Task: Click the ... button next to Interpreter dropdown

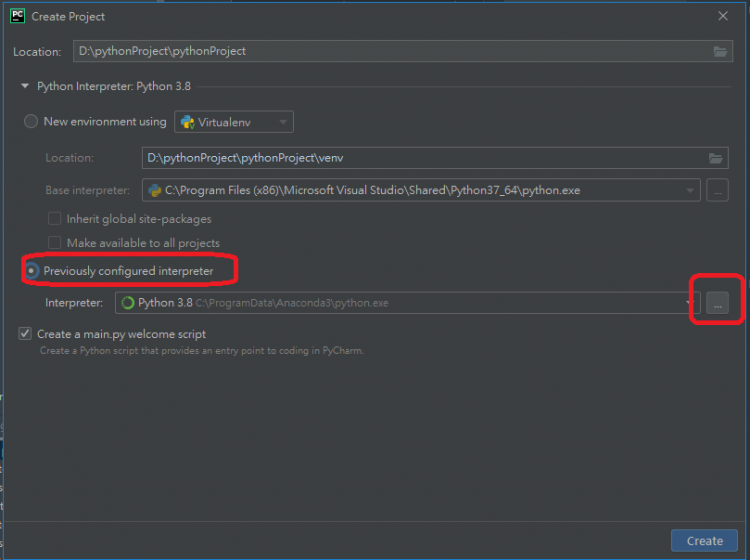Action: [717, 303]
